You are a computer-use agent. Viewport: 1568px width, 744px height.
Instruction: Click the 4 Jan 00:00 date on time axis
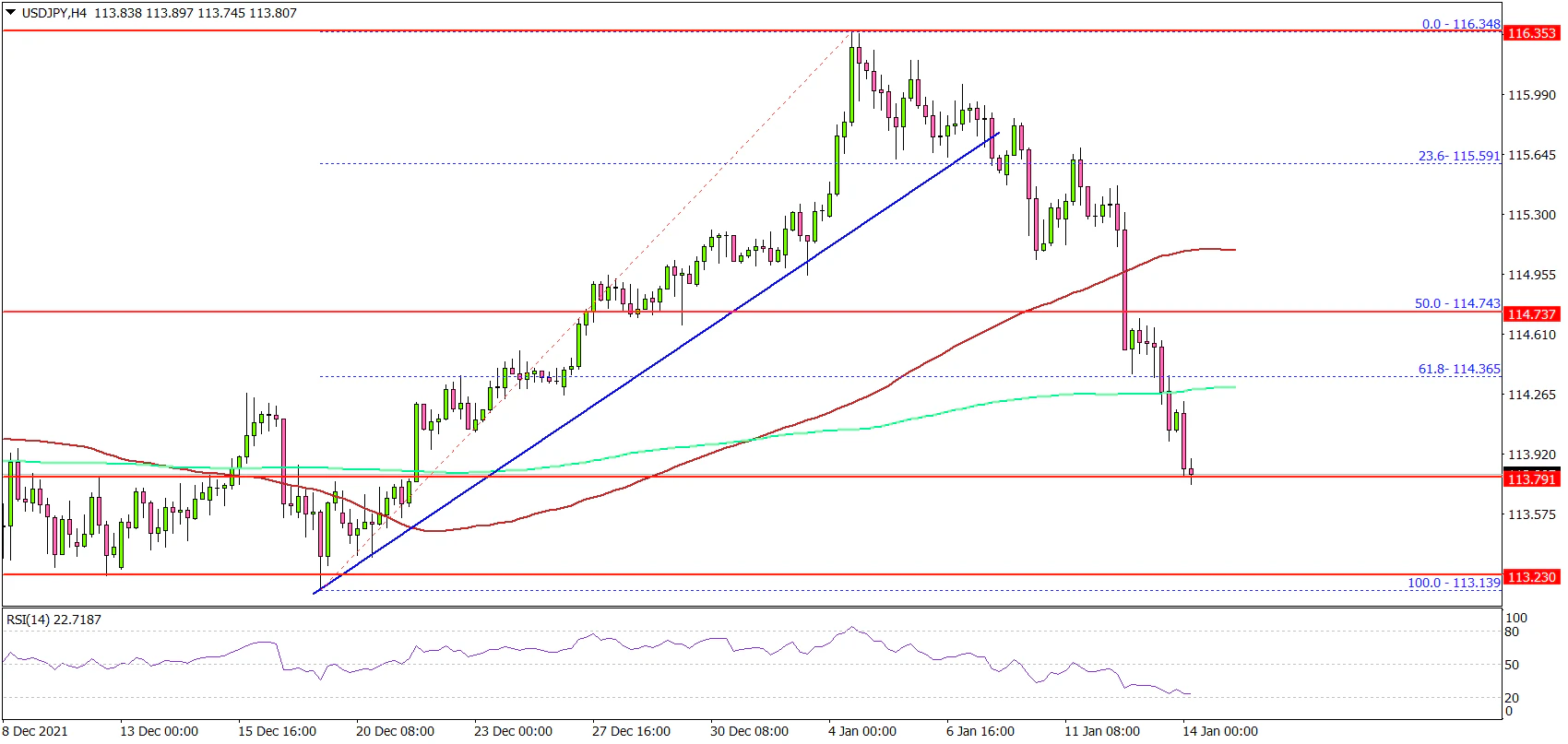(861, 731)
